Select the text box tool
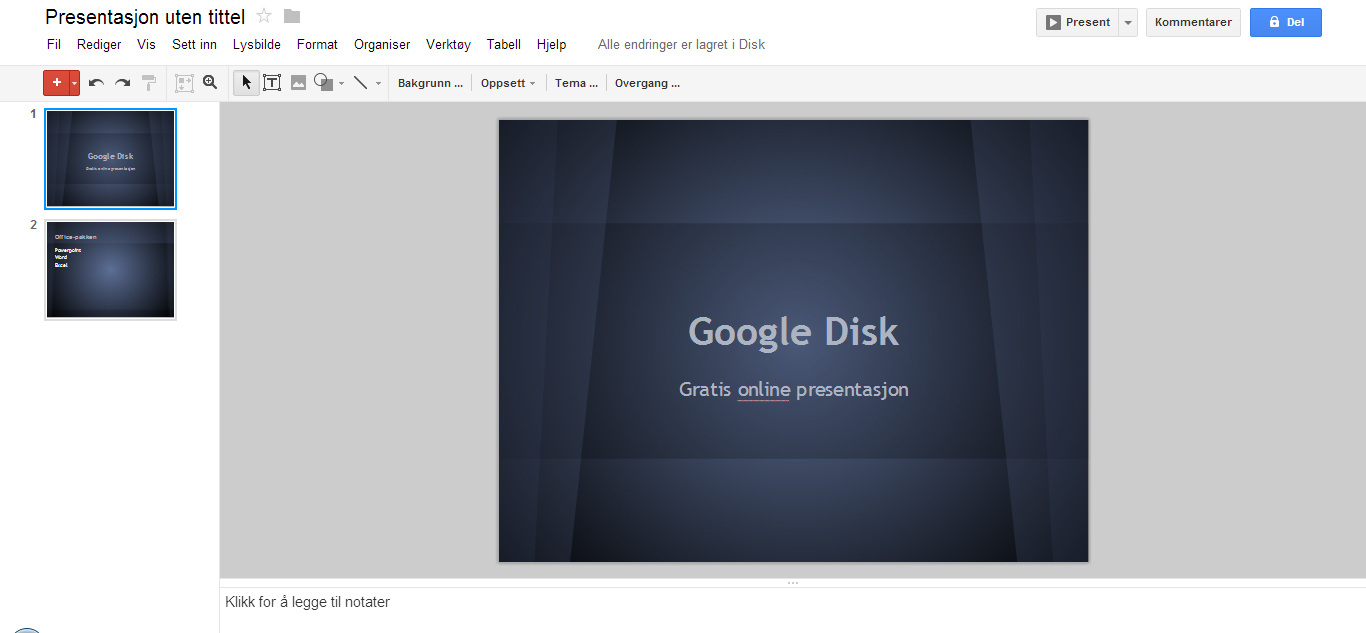1366x633 pixels. (272, 83)
